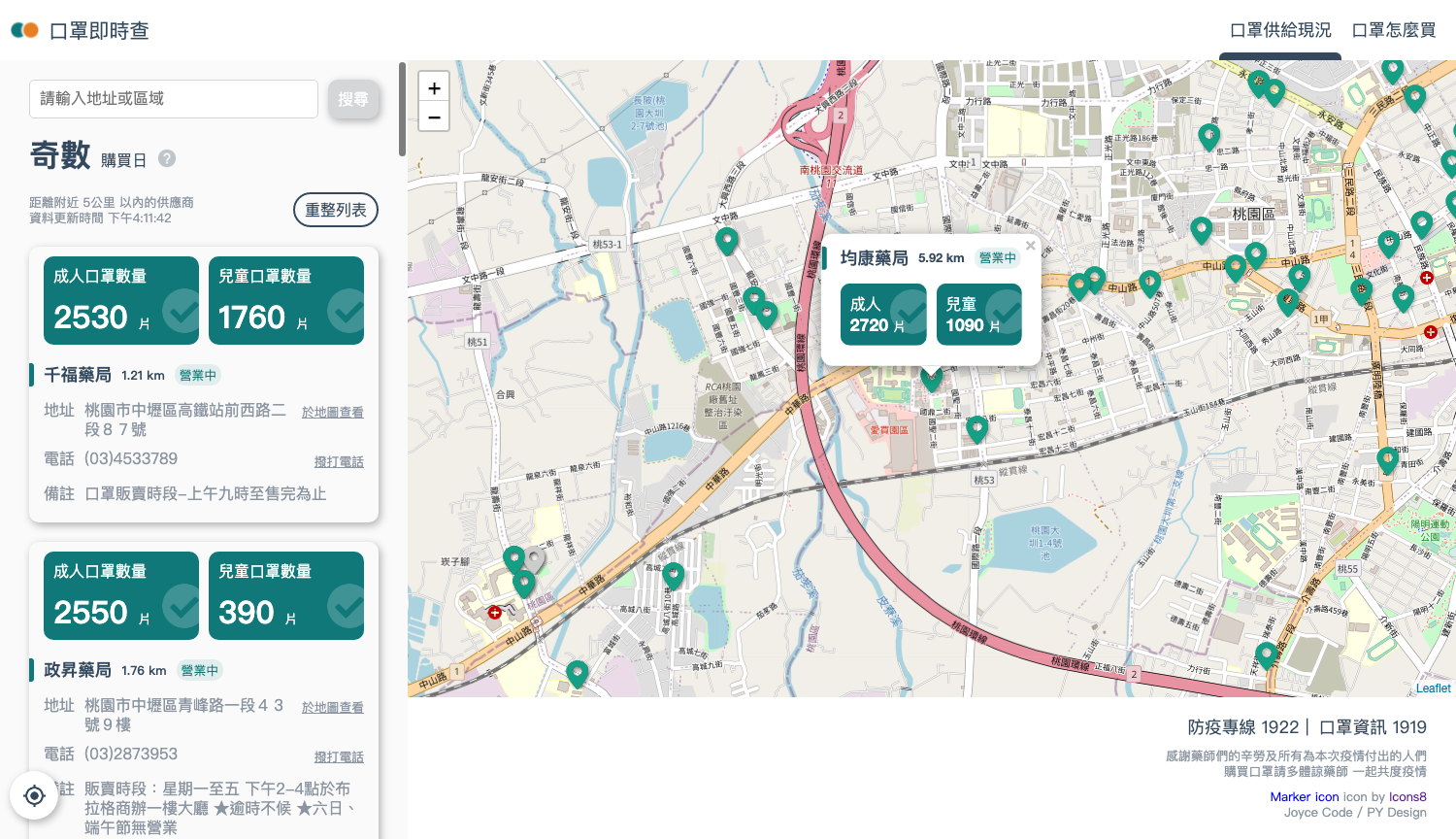Viewport: 1456px width, 839px height.
Task: Select the pharmacy marker south of popup near 桃53
Action: tap(976, 428)
